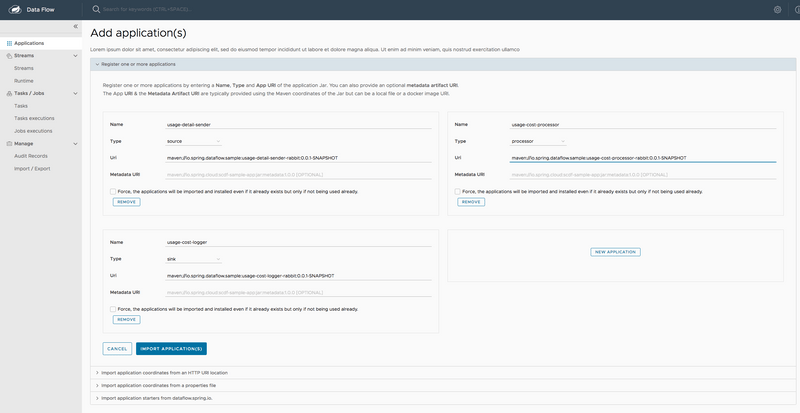
Task: Click the Tasks / Jobs section icon
Action: (x=9, y=93)
